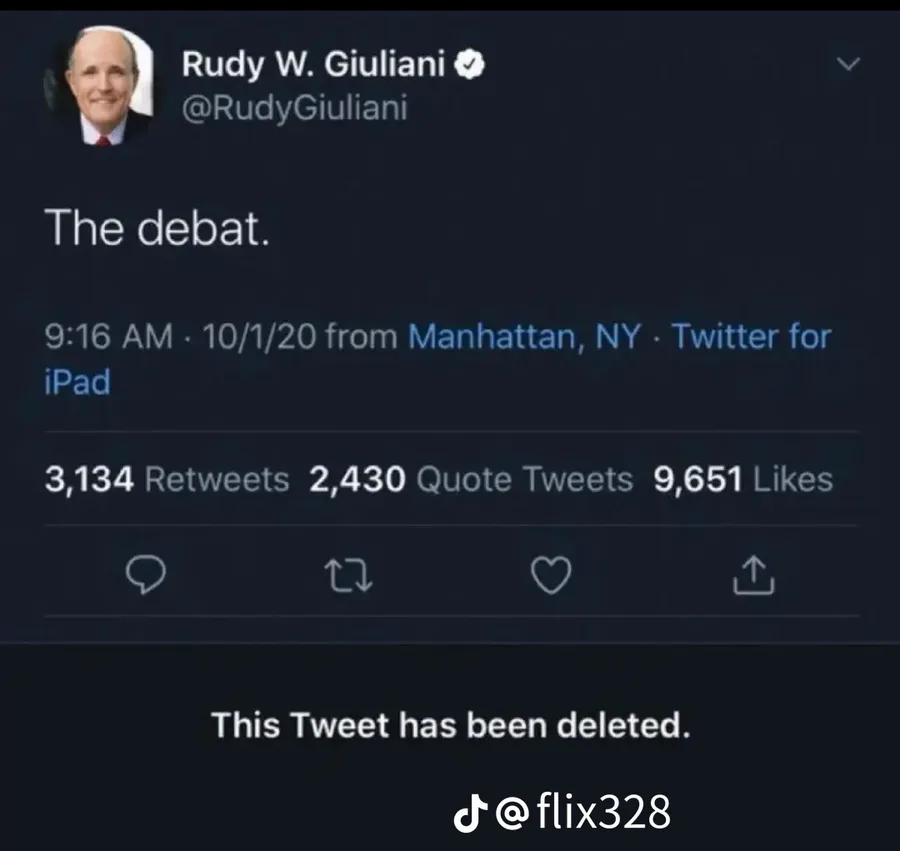This screenshot has width=900, height=851.
Task: Click the 10/1/20 date text
Action: pyautogui.click(x=259, y=336)
